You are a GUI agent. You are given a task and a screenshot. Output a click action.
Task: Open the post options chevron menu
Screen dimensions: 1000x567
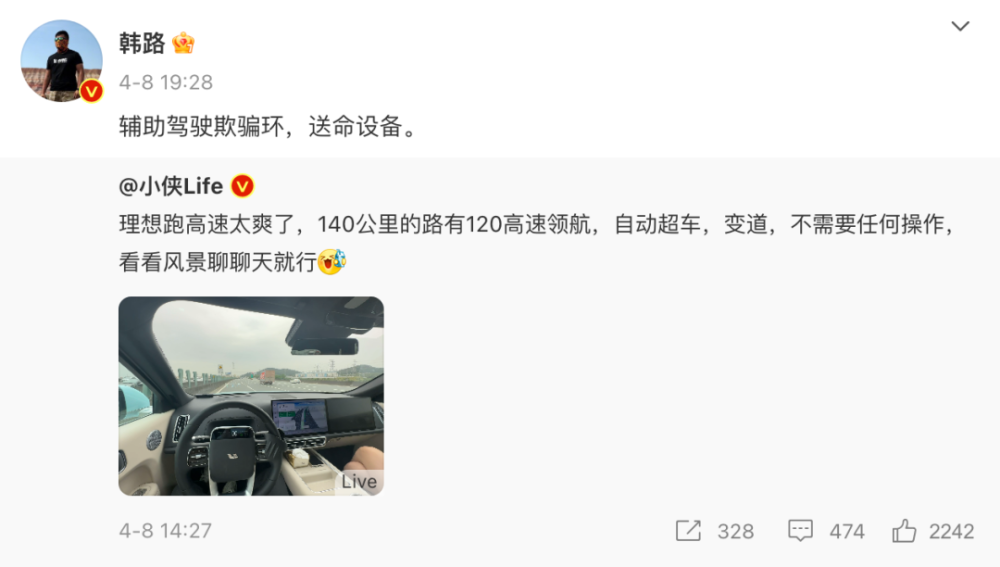click(960, 26)
